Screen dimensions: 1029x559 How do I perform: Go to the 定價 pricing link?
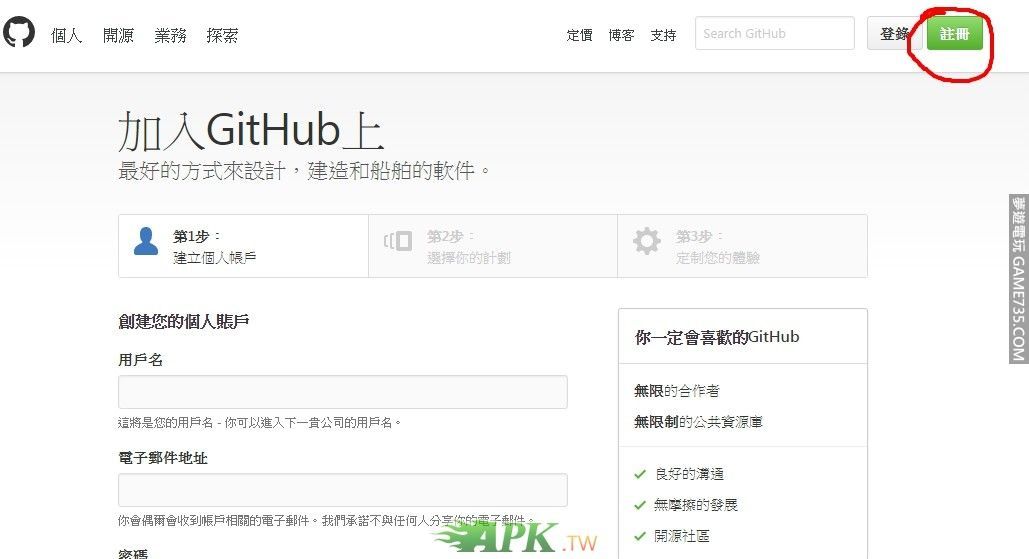[579, 35]
